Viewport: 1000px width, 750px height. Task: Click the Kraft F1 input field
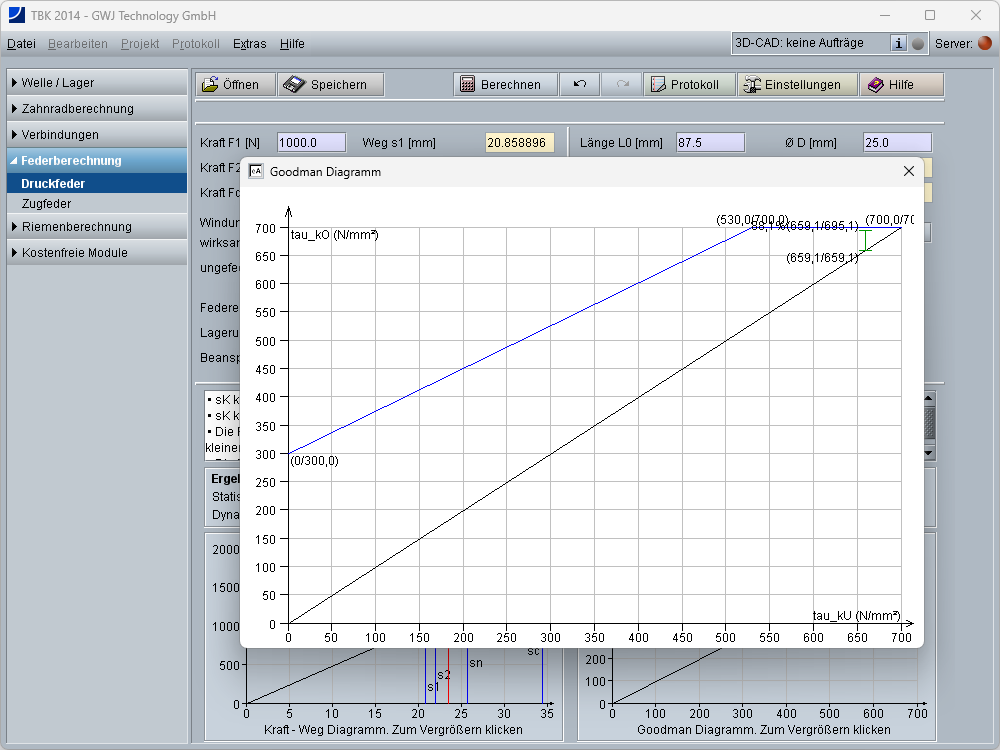tap(311, 143)
